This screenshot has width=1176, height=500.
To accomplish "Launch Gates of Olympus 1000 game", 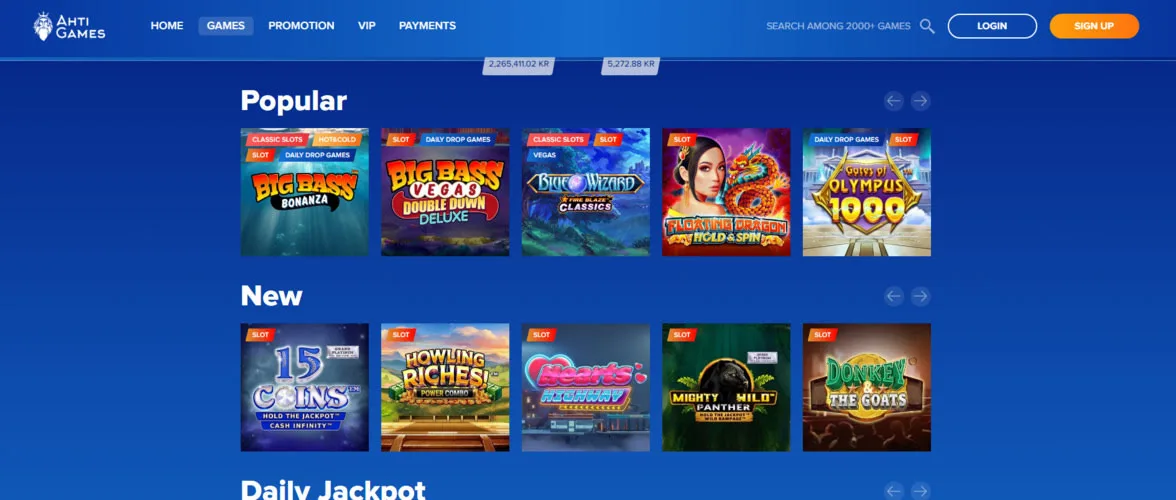I will pos(866,192).
